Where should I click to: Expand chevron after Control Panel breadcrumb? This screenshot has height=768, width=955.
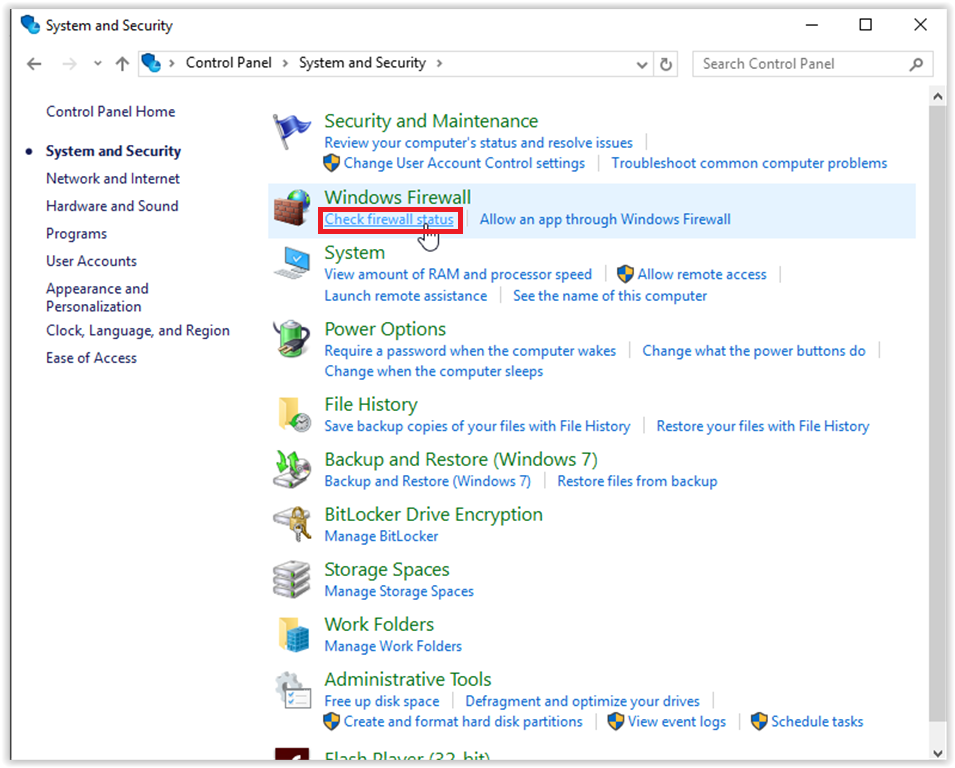point(285,63)
